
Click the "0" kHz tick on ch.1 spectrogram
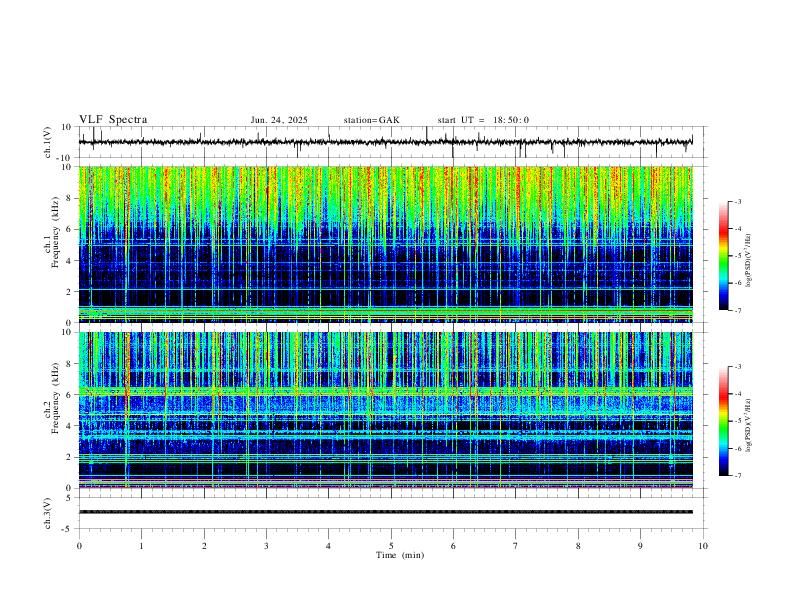point(69,323)
